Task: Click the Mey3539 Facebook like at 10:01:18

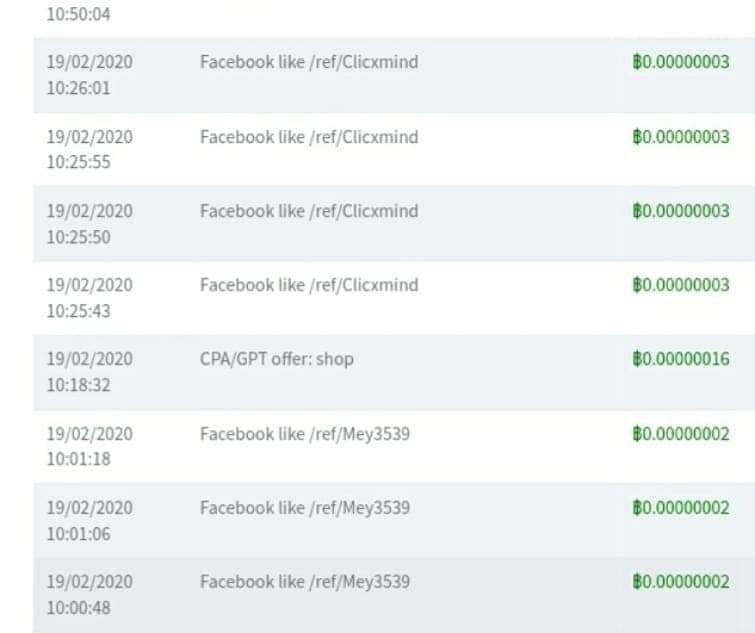Action: pos(305,434)
